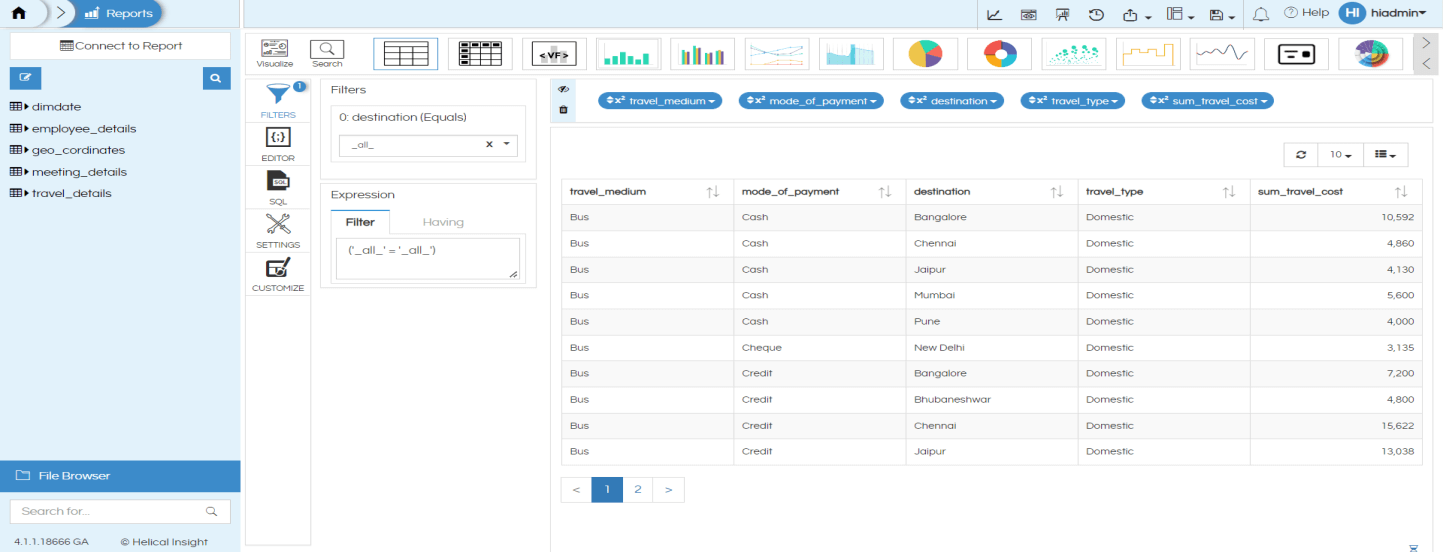
Task: Select the card widget visualization
Action: point(1297,54)
